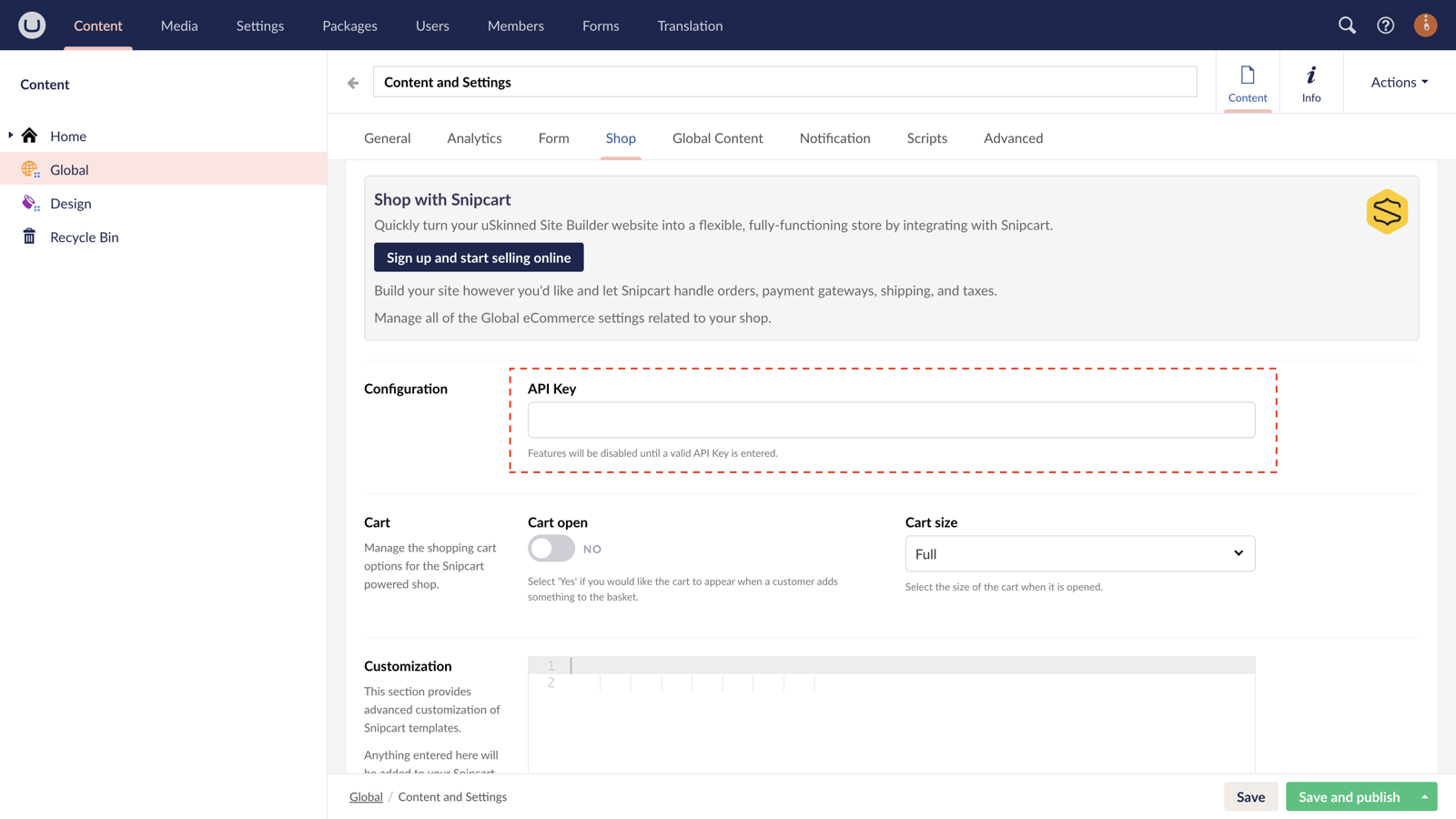Image resolution: width=1456 pixels, height=819 pixels.
Task: Open the Actions dropdown
Action: coord(1397,82)
